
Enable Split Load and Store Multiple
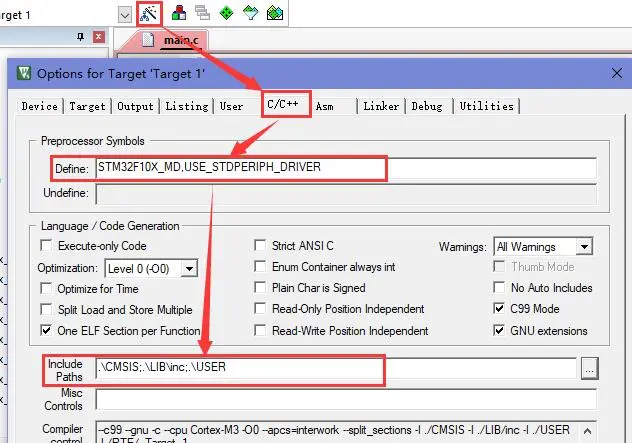pos(46,309)
